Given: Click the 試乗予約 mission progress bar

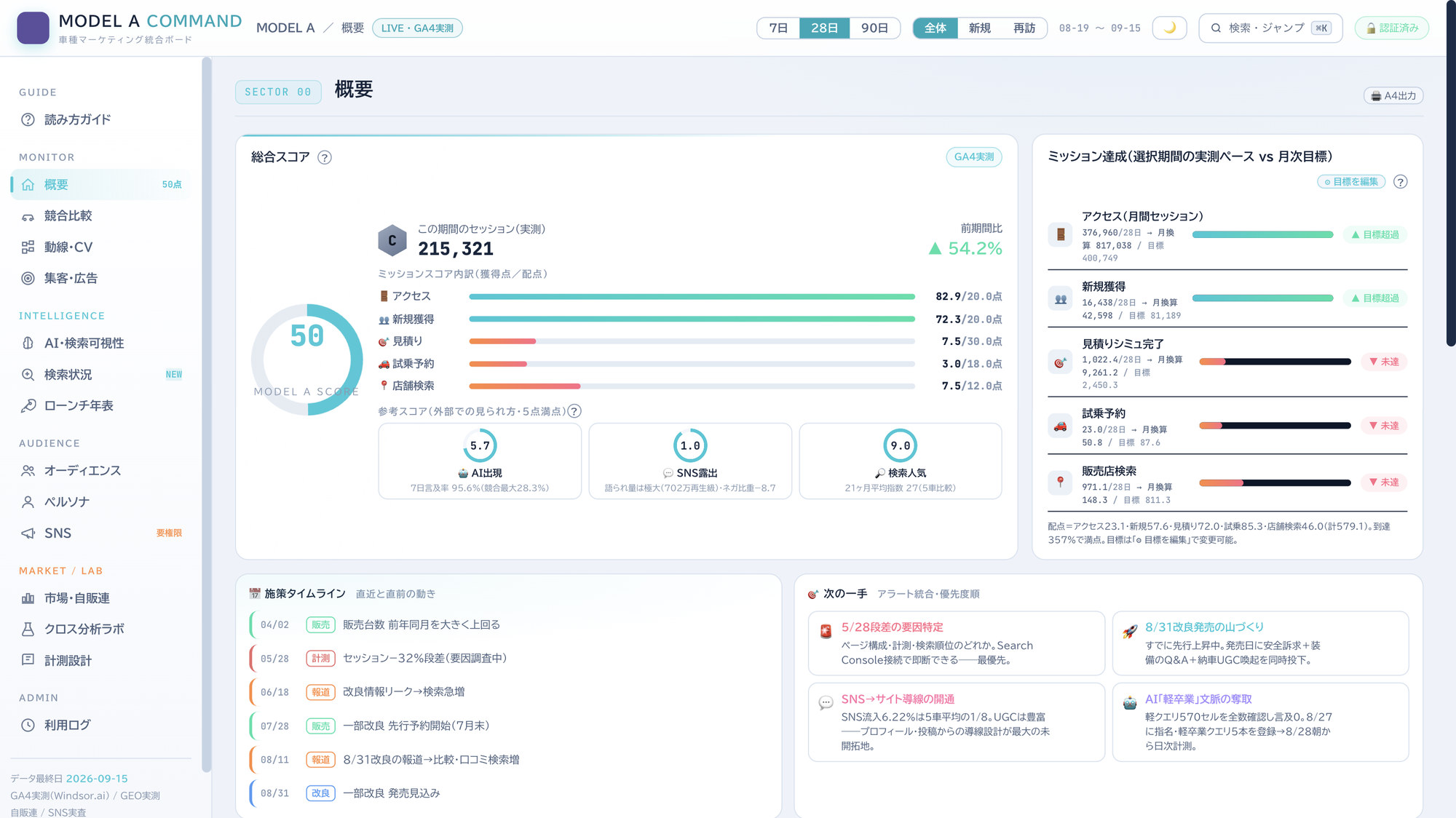Looking at the screenshot, I should tap(1275, 426).
